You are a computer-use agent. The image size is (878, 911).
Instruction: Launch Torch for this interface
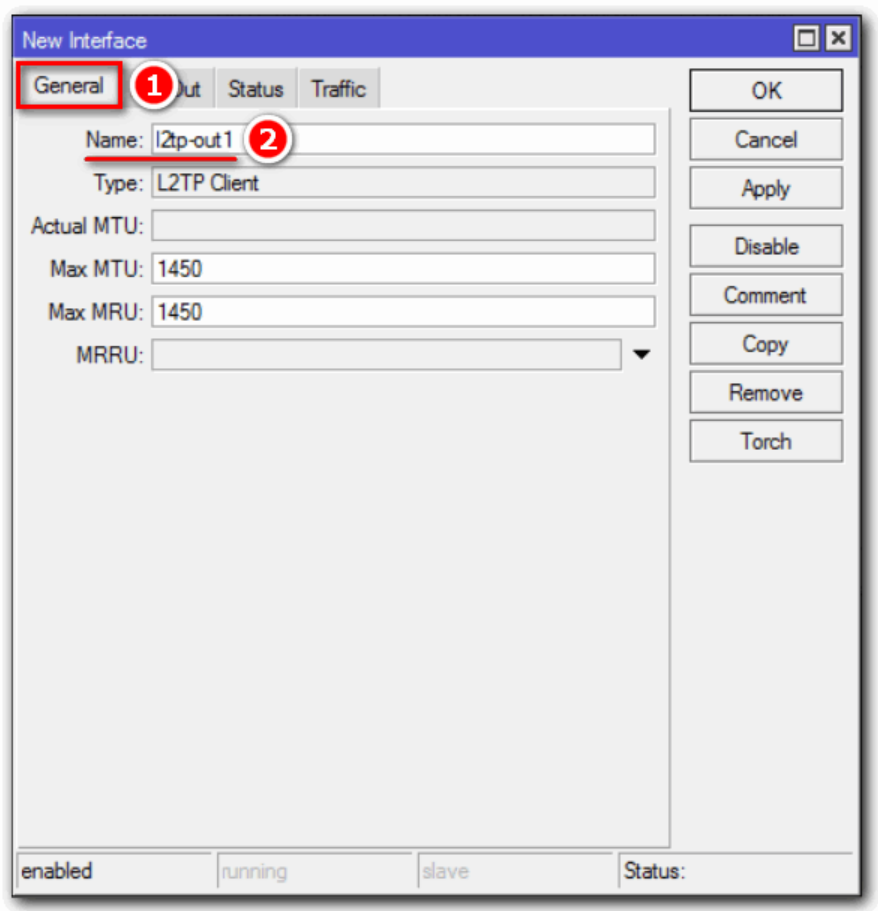pos(765,441)
